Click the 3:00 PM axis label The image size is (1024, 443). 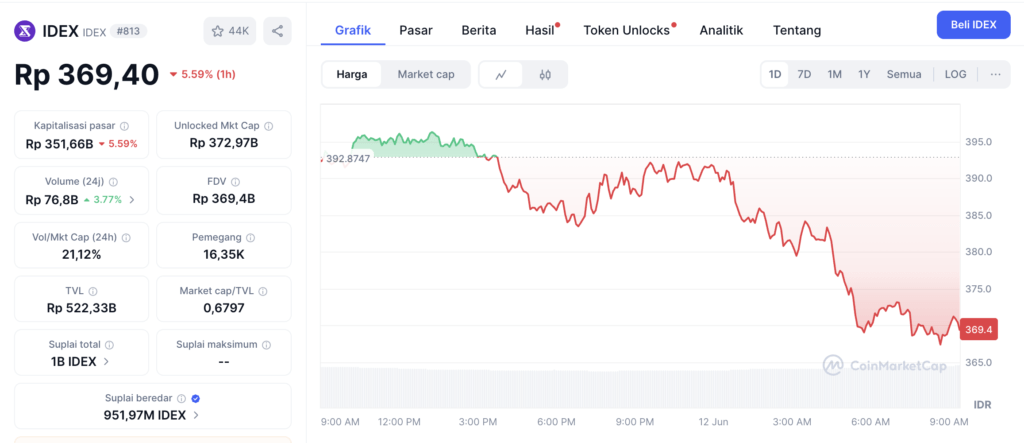[x=478, y=422]
